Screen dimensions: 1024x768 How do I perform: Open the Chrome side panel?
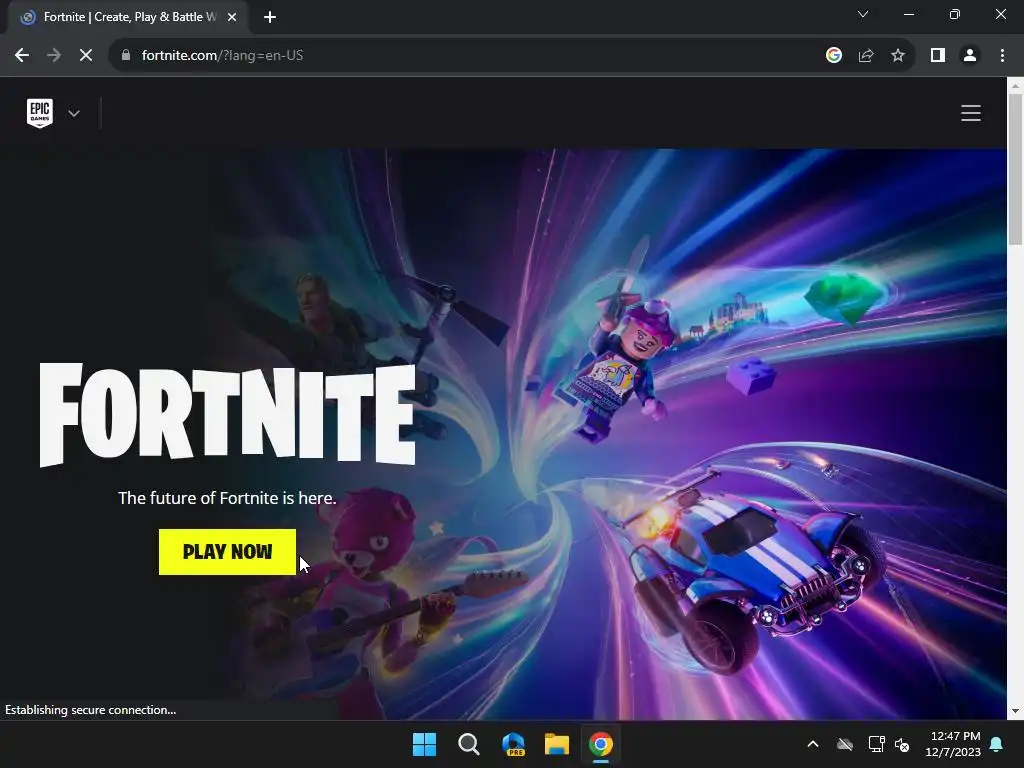click(x=938, y=56)
